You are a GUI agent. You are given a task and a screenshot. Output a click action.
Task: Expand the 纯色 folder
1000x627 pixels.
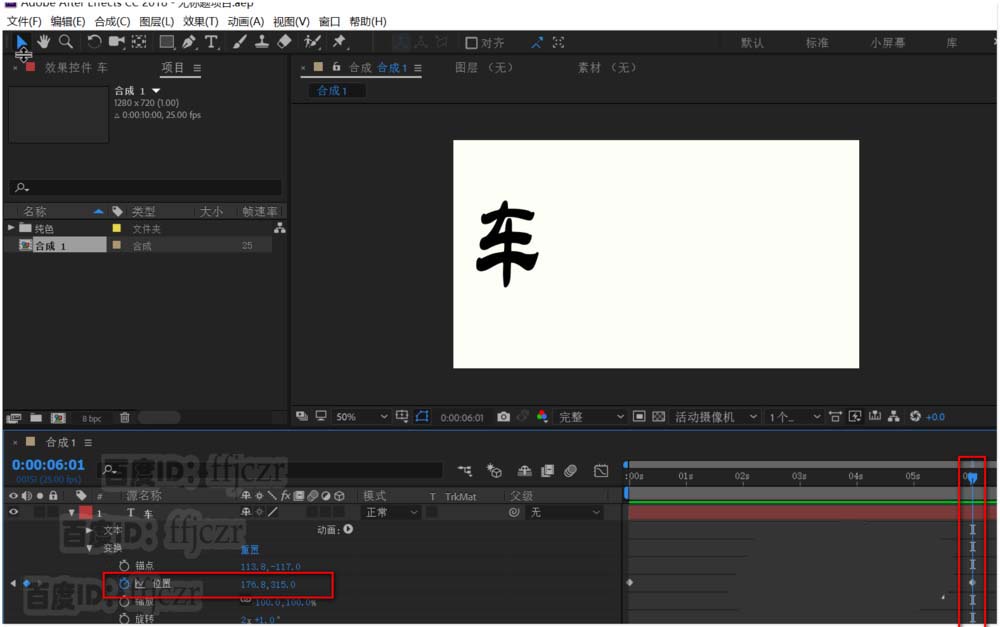[x=11, y=228]
